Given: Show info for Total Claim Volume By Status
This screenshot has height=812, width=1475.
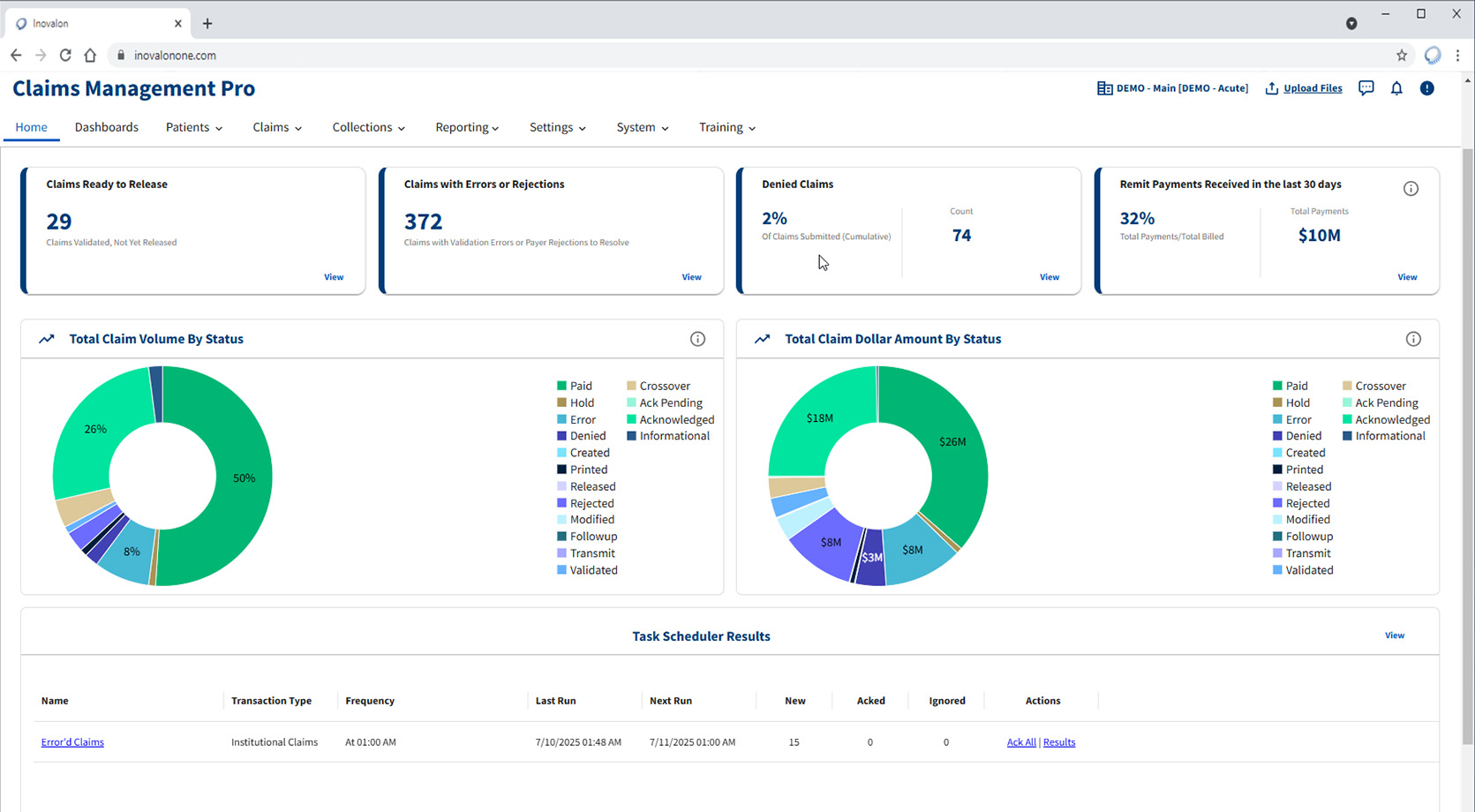Looking at the screenshot, I should pos(697,339).
